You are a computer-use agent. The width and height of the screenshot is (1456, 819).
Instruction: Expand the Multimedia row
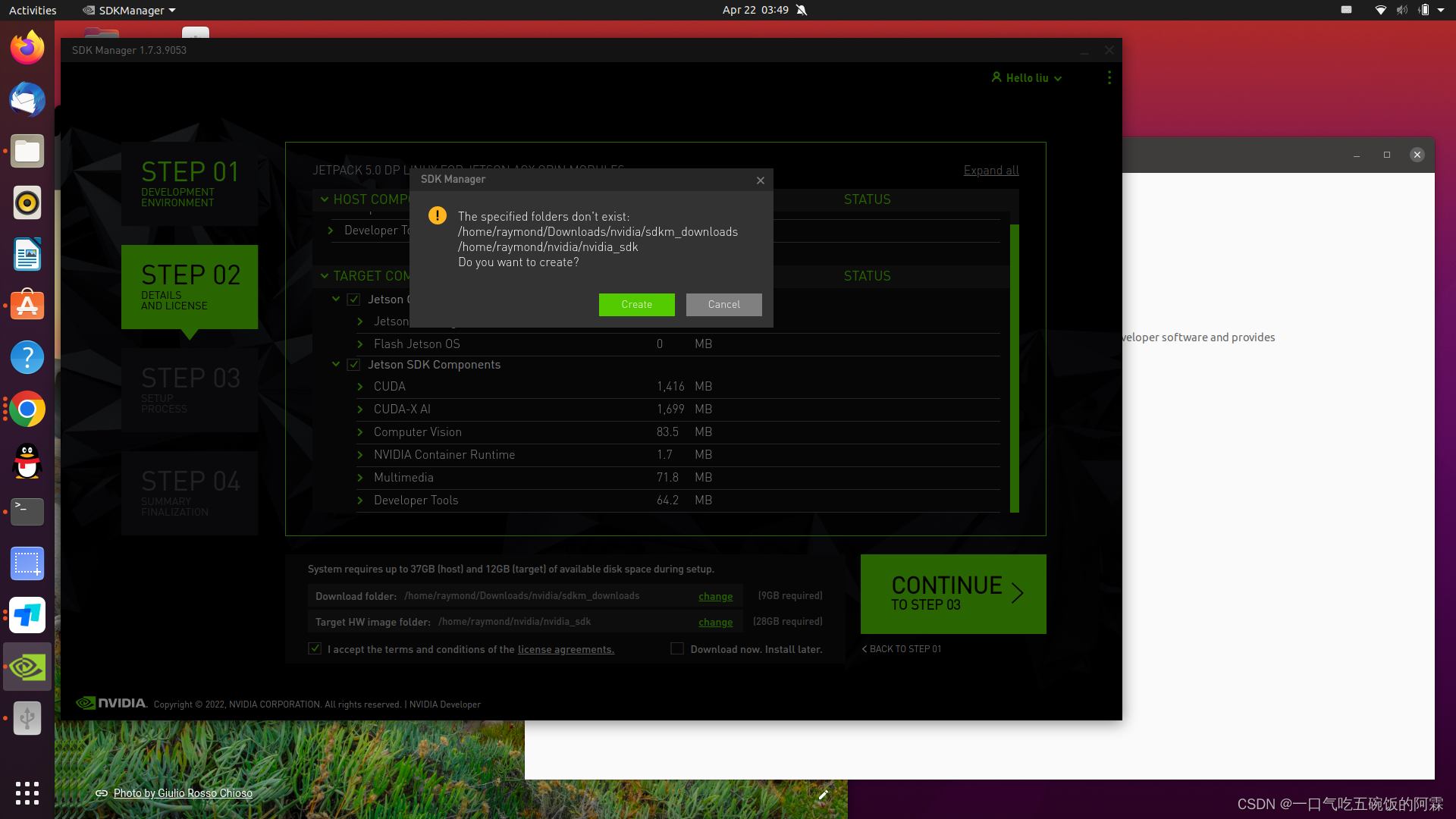coord(360,478)
